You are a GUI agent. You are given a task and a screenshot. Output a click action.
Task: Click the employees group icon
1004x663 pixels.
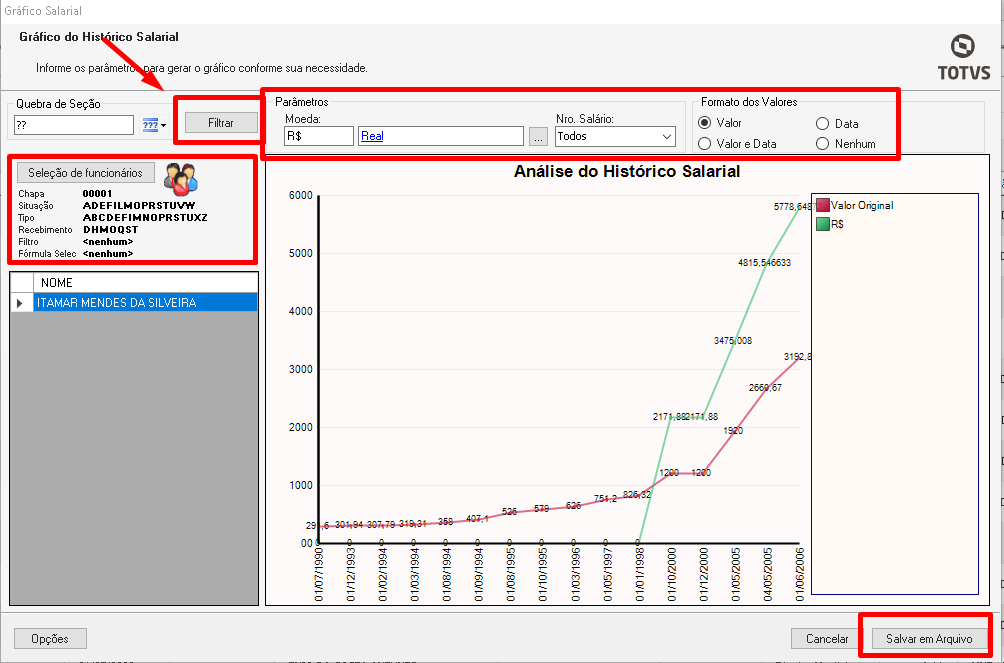(x=181, y=179)
